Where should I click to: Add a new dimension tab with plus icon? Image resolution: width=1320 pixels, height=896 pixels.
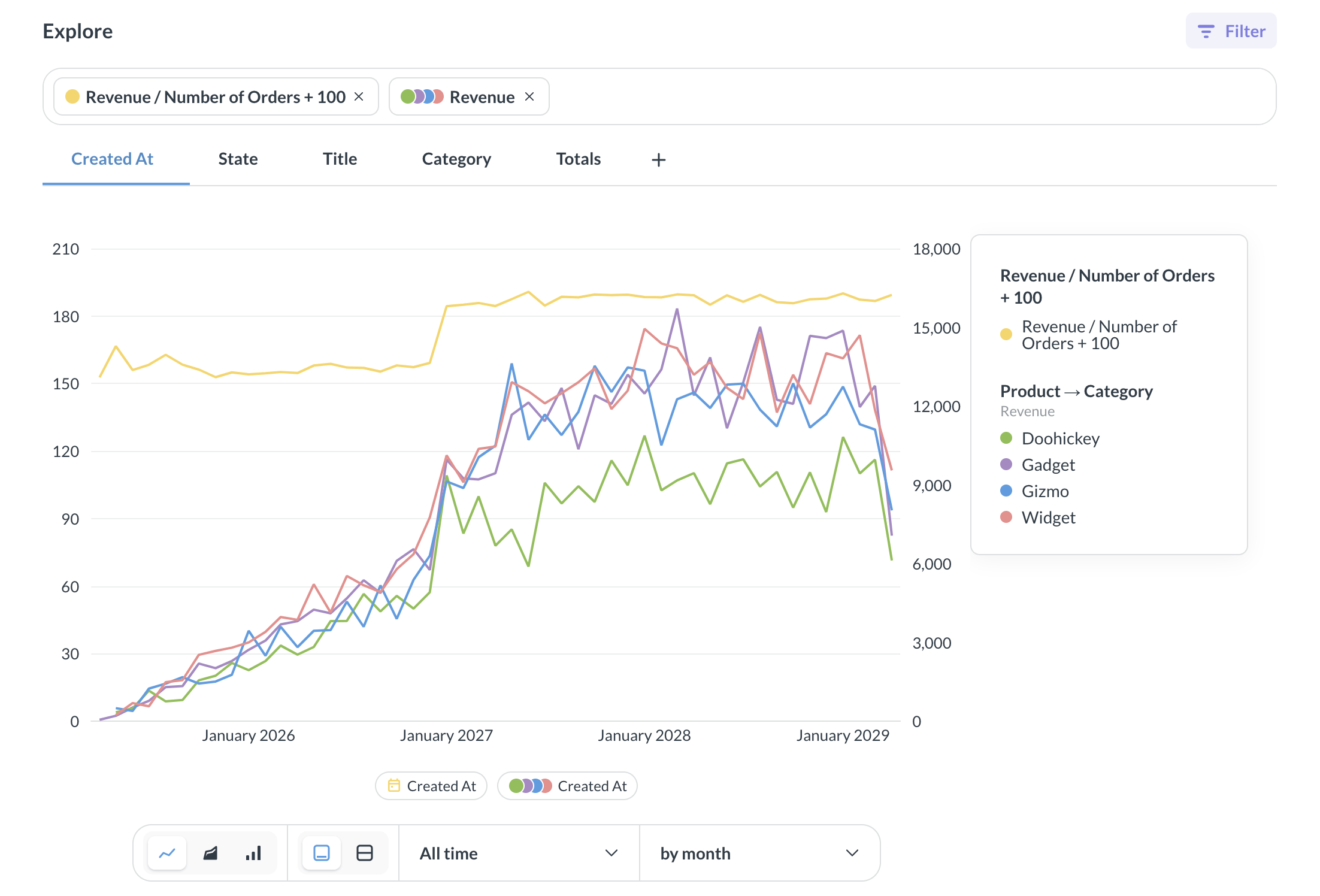(658, 160)
